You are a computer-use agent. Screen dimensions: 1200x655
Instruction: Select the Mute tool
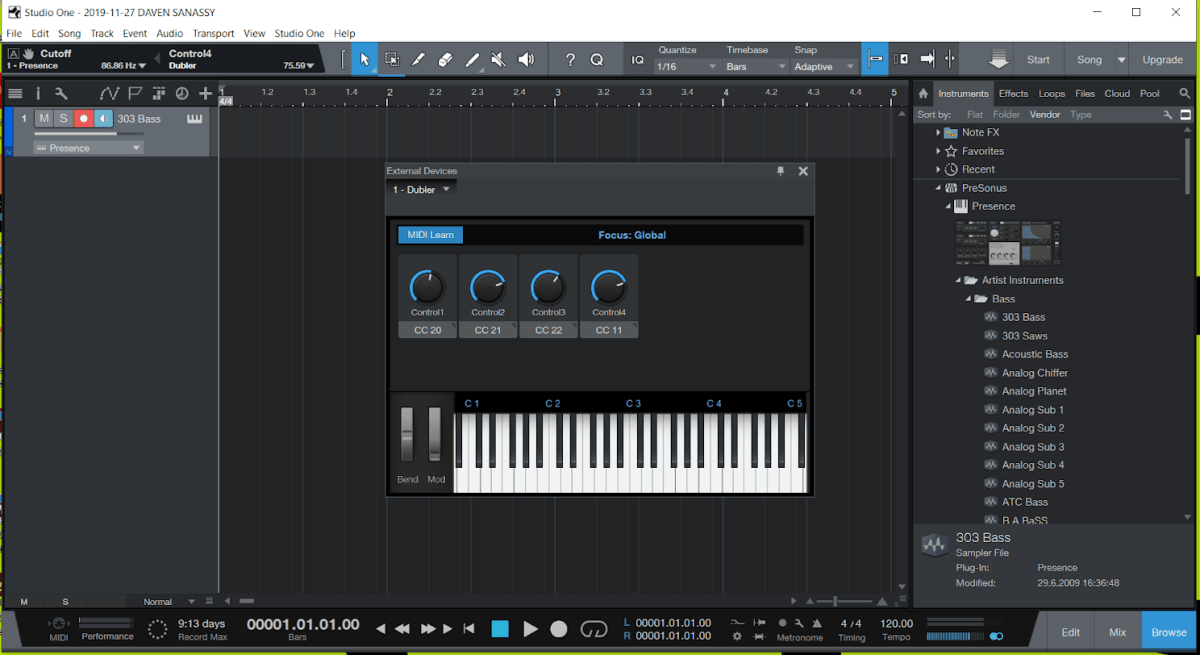coord(499,60)
